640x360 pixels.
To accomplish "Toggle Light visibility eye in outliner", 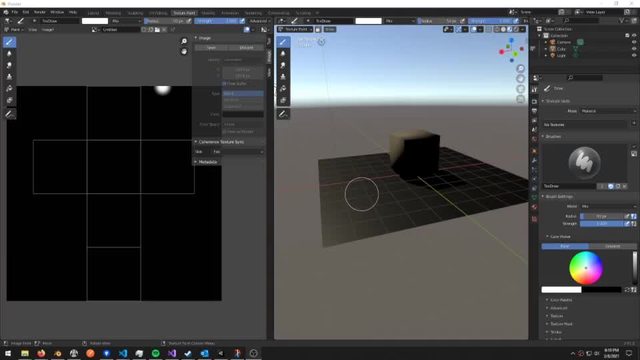I will click(x=634, y=55).
